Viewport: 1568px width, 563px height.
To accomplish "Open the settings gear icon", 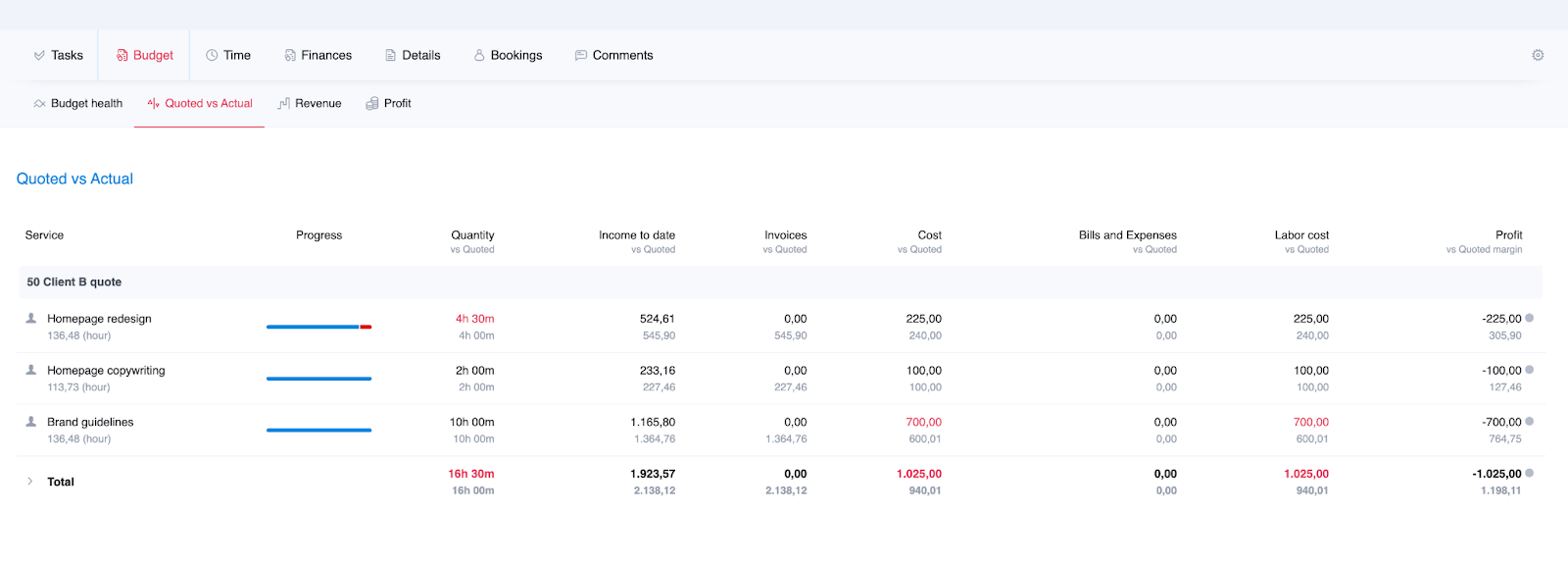I will [x=1538, y=55].
